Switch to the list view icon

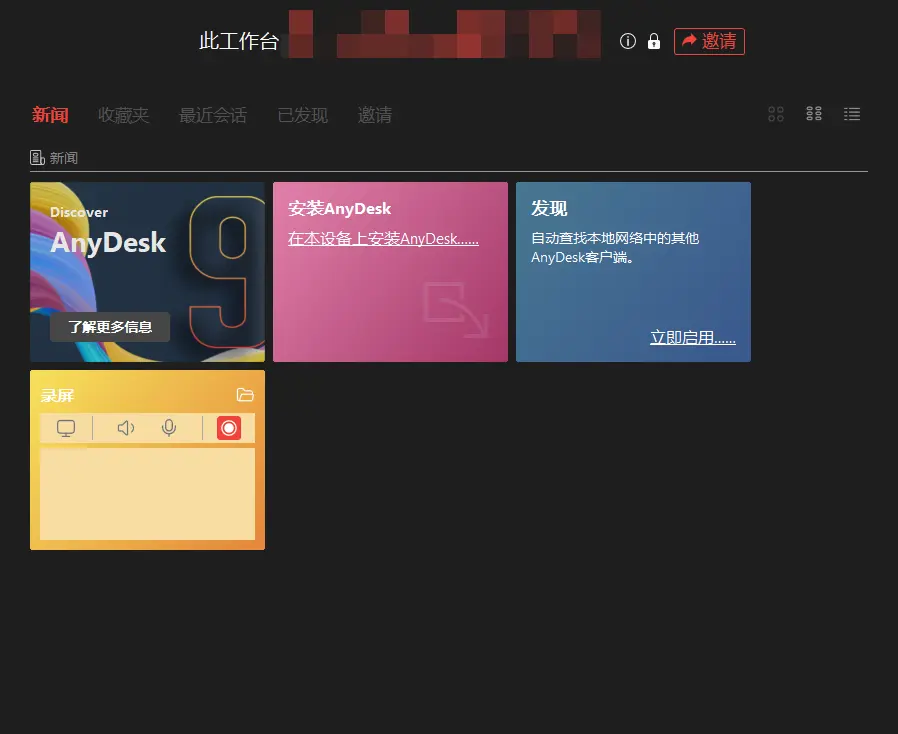tap(852, 114)
